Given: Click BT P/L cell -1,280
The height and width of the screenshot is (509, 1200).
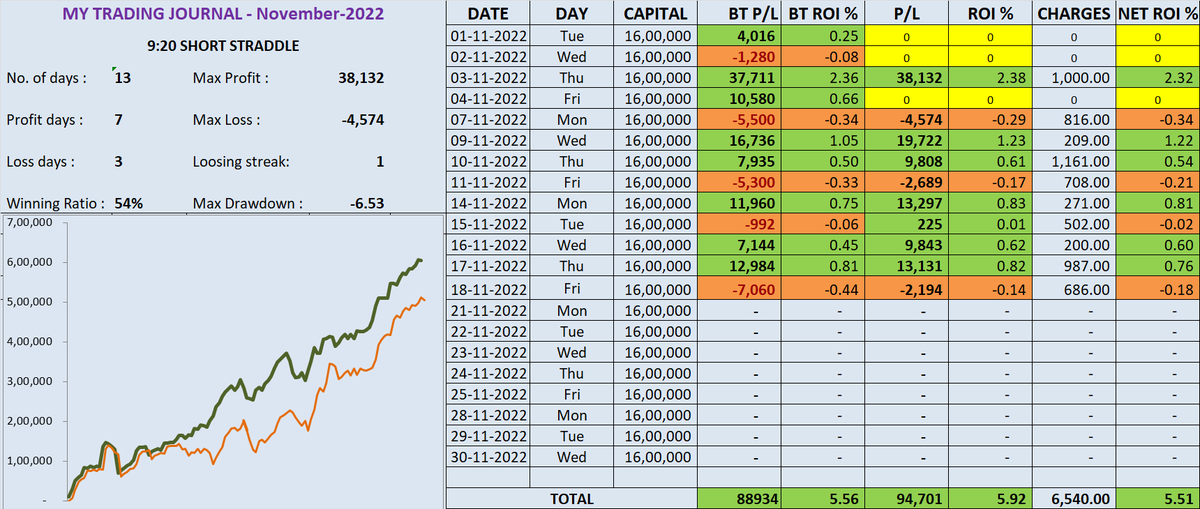Looking at the screenshot, I should pyautogui.click(x=741, y=56).
